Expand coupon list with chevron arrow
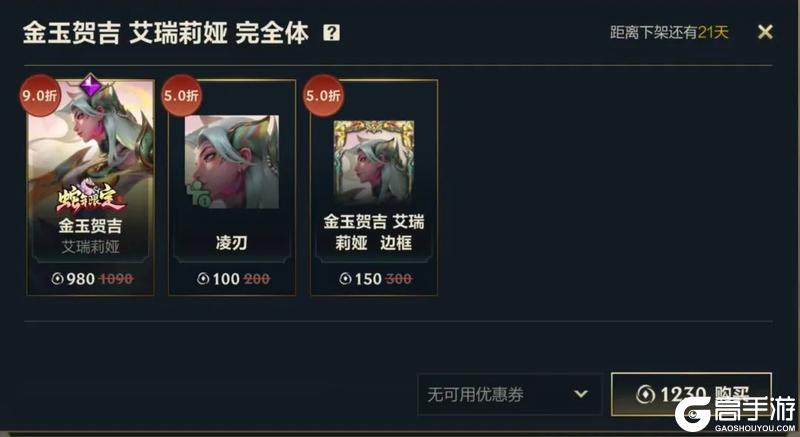 pyautogui.click(x=581, y=394)
